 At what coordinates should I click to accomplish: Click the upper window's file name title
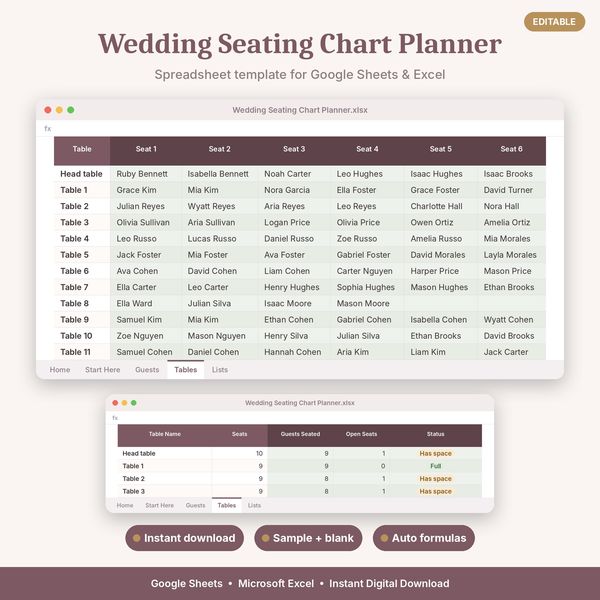click(x=300, y=110)
